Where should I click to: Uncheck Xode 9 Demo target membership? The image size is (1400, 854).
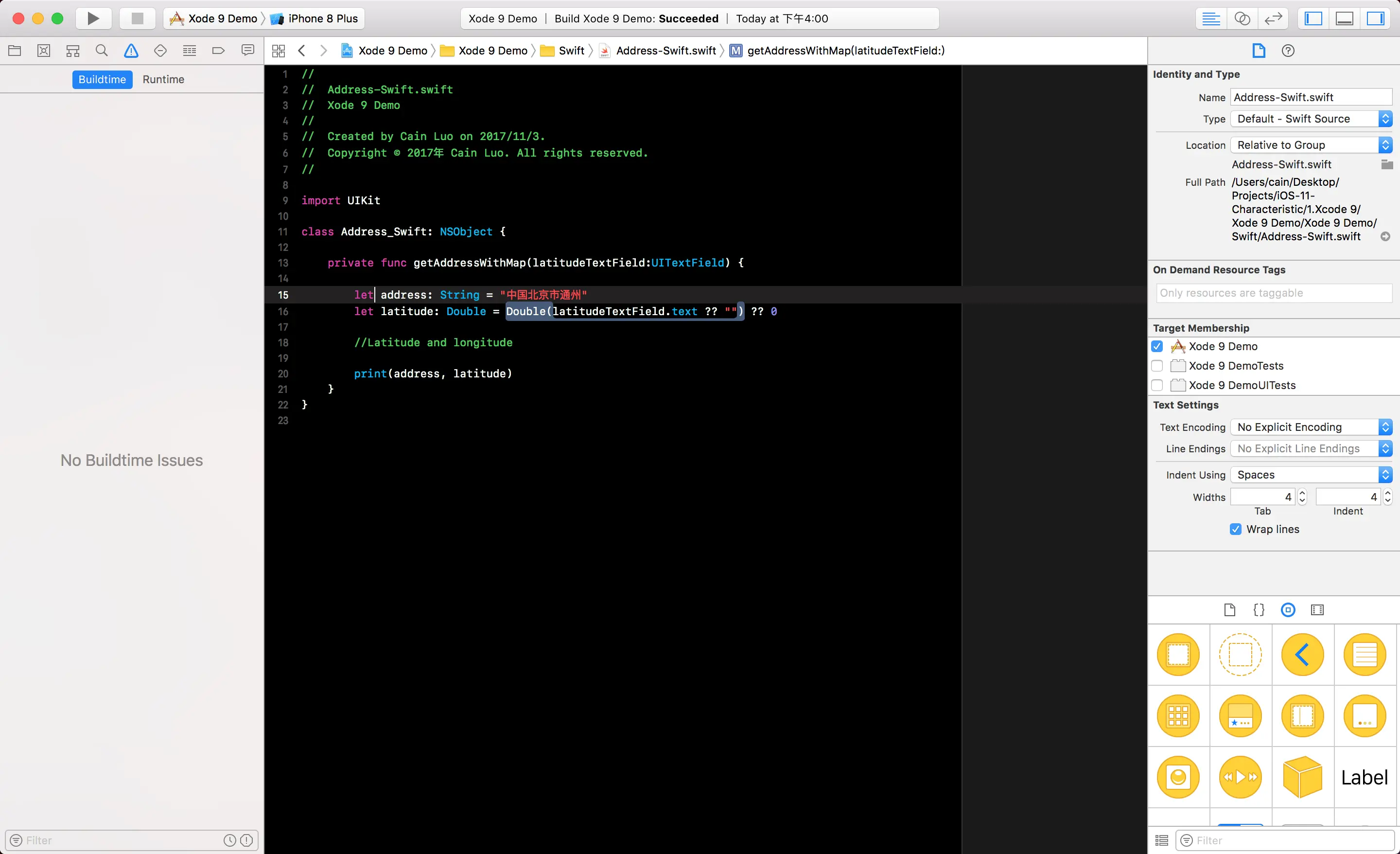pos(1157,346)
